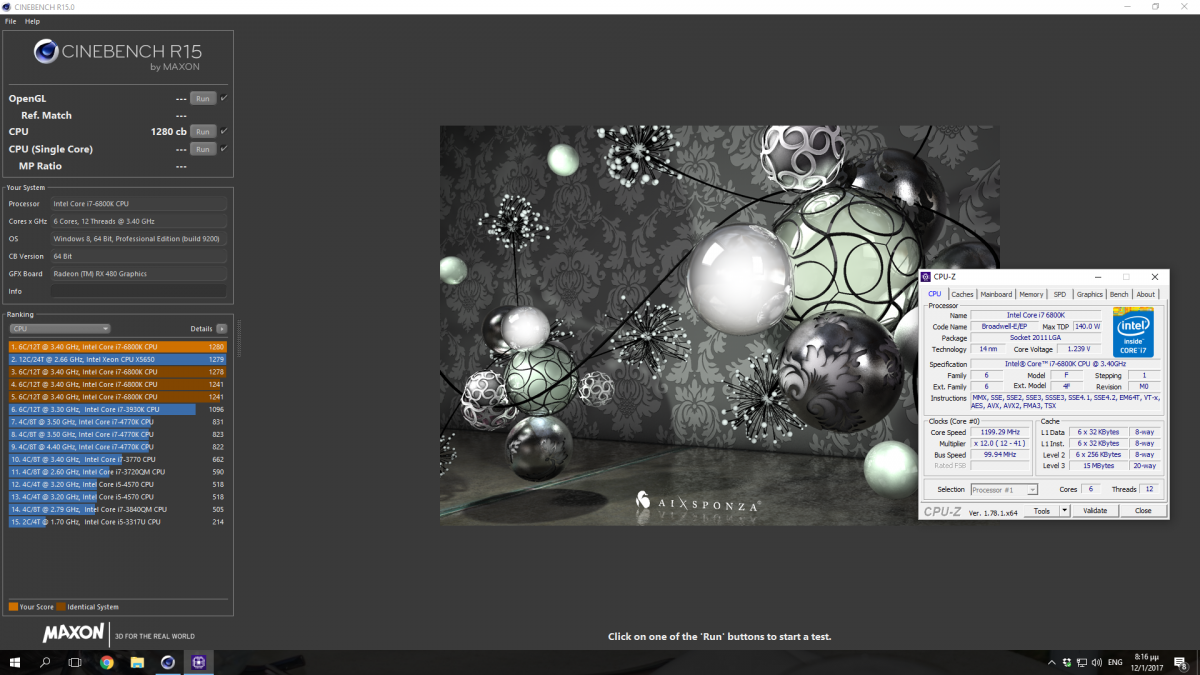Open the Windows Start menu
1200x675 pixels.
(x=15, y=662)
